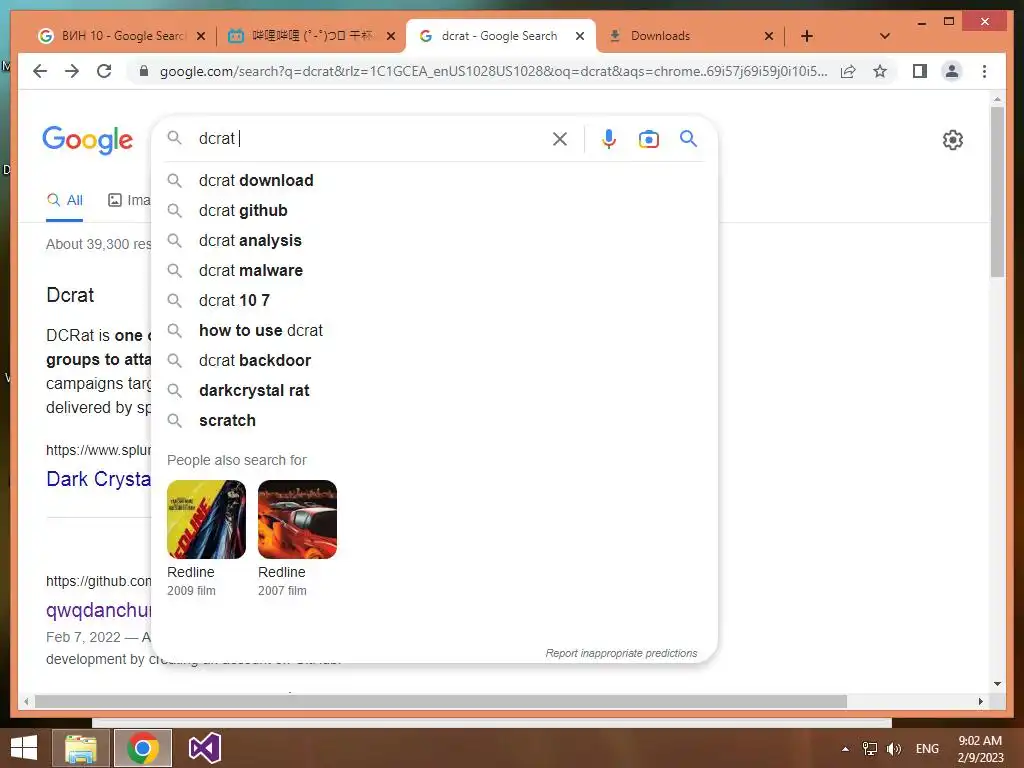1024x768 pixels.
Task: Open the volume tray icon
Action: coord(893,749)
